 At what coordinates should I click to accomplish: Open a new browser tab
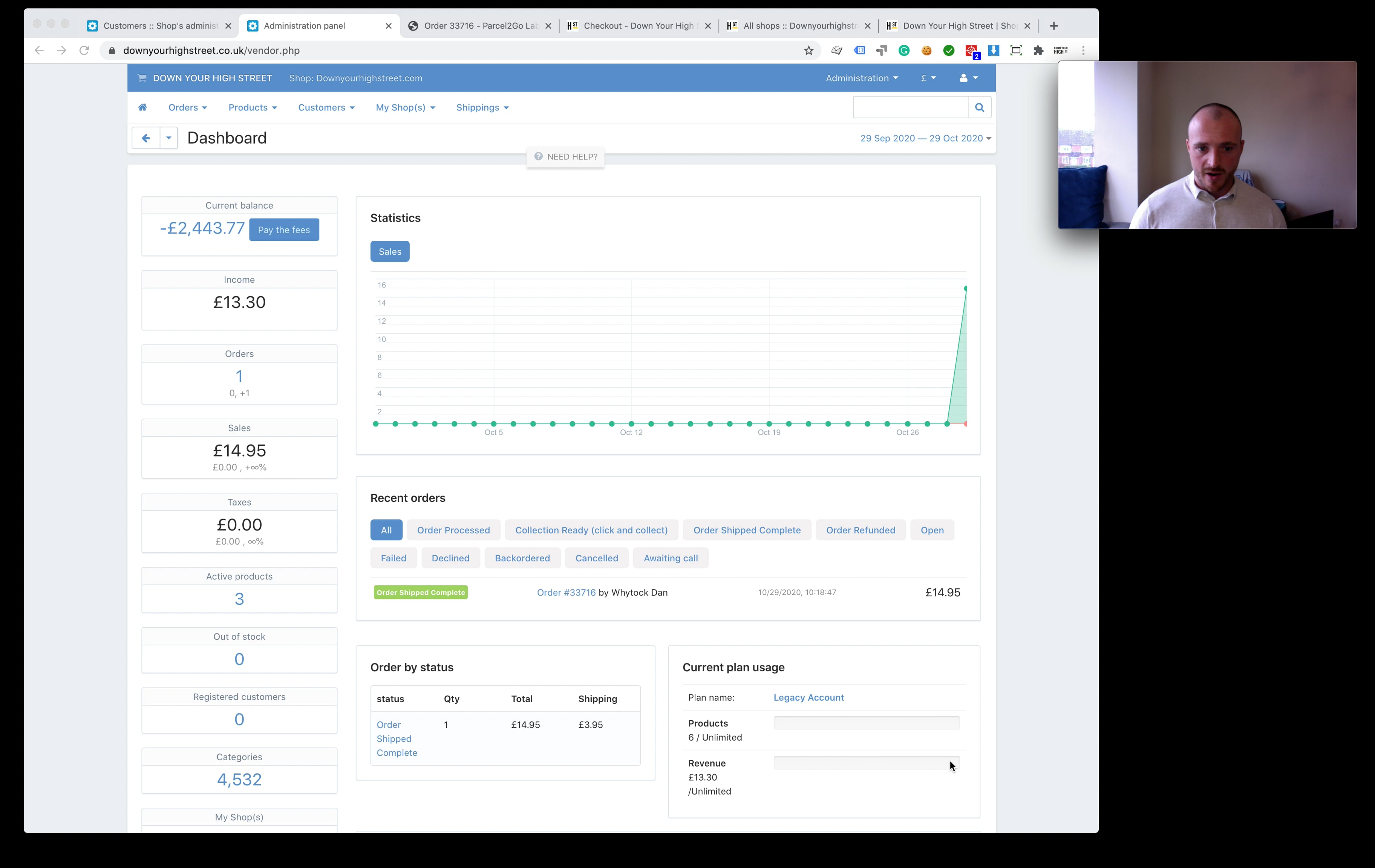point(1054,26)
